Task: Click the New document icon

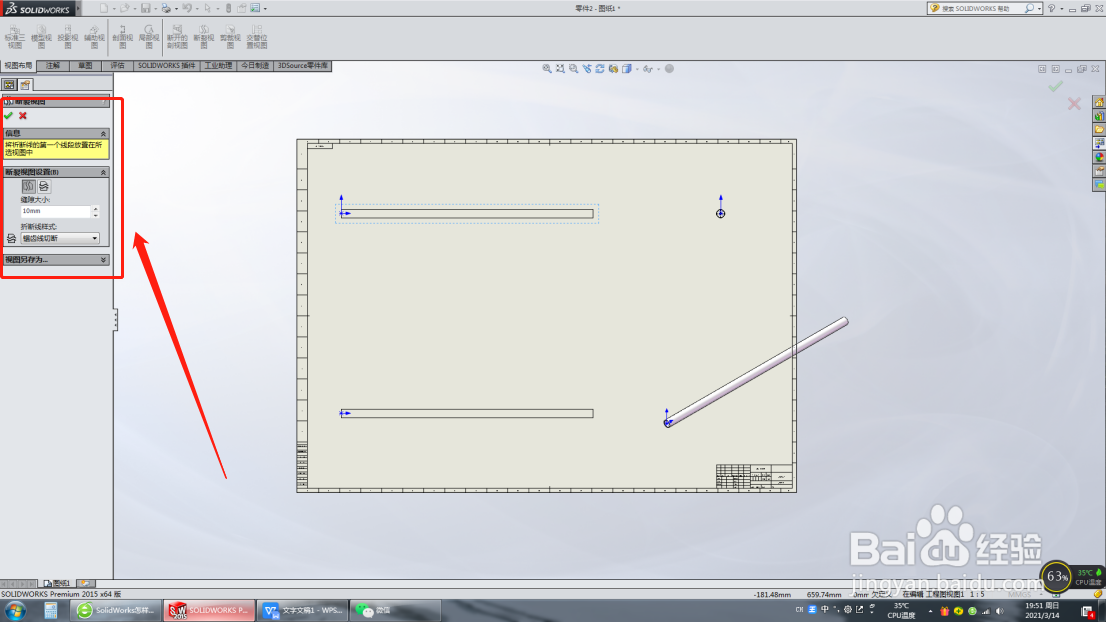Action: pos(104,8)
